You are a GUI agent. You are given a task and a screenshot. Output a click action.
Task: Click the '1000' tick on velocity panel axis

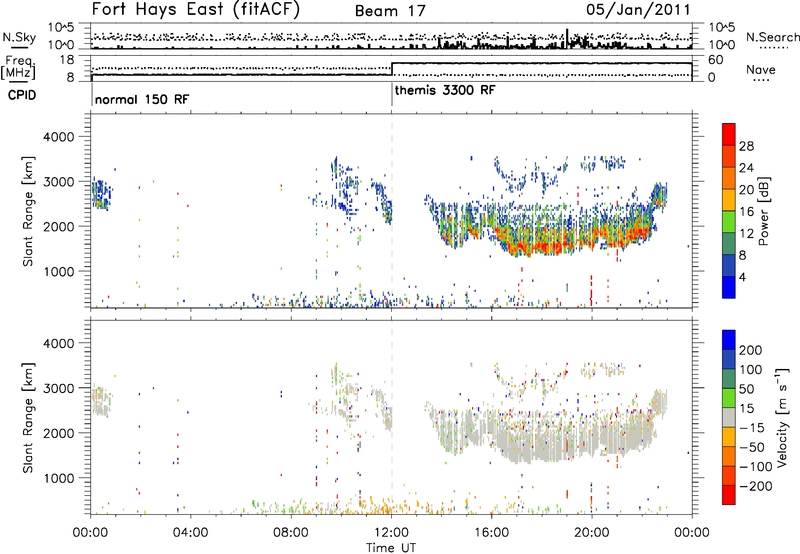[59, 478]
